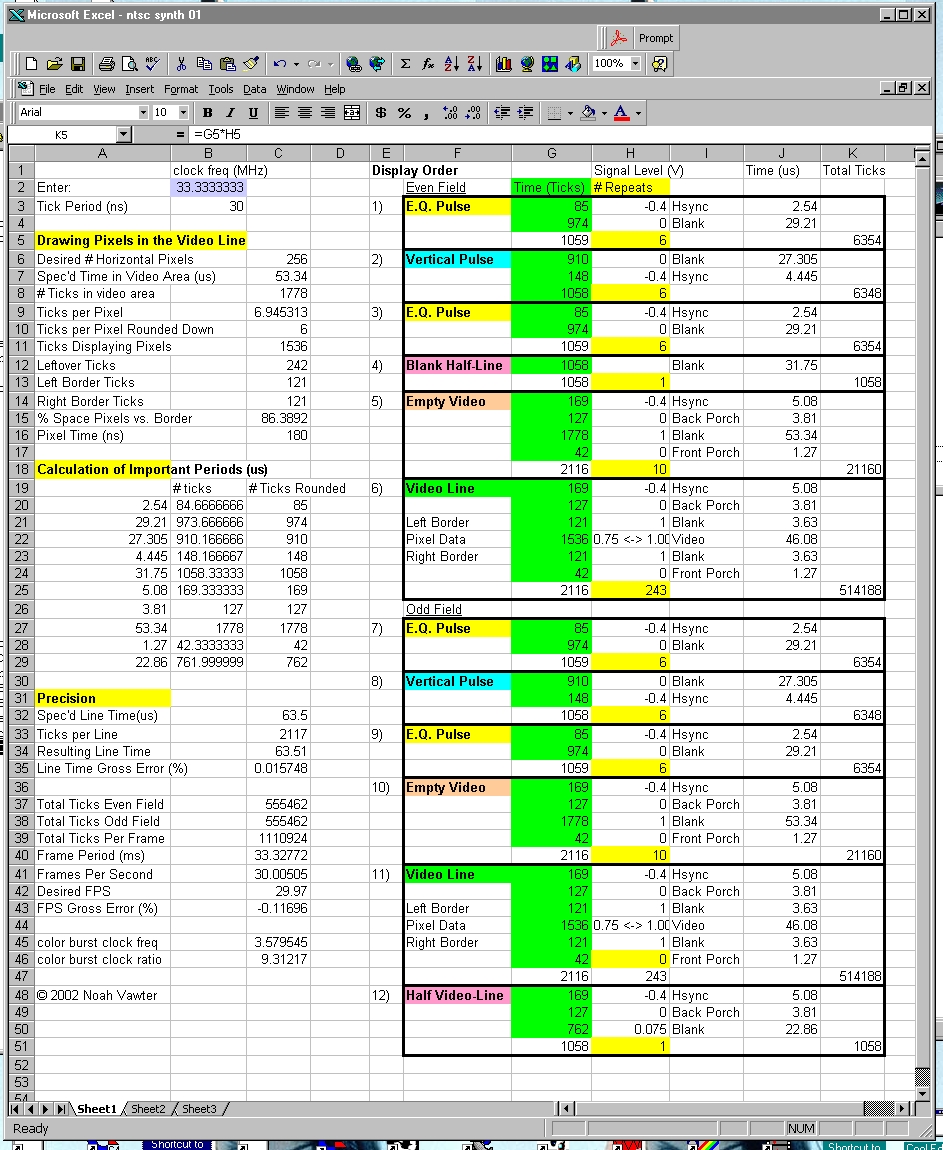
Task: Toggle Underline formatting
Action: coord(253,113)
